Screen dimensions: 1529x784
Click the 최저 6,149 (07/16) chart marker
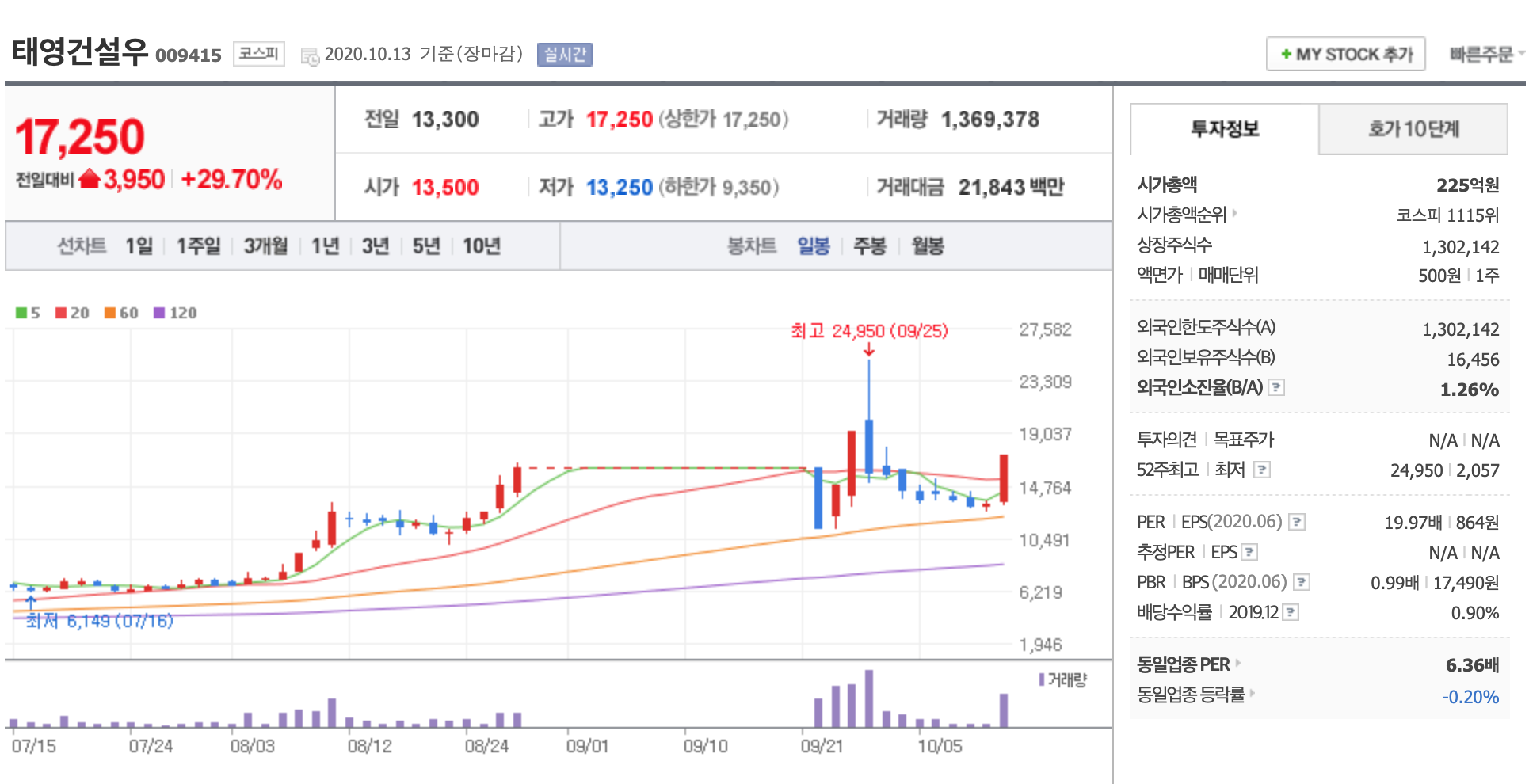100,621
